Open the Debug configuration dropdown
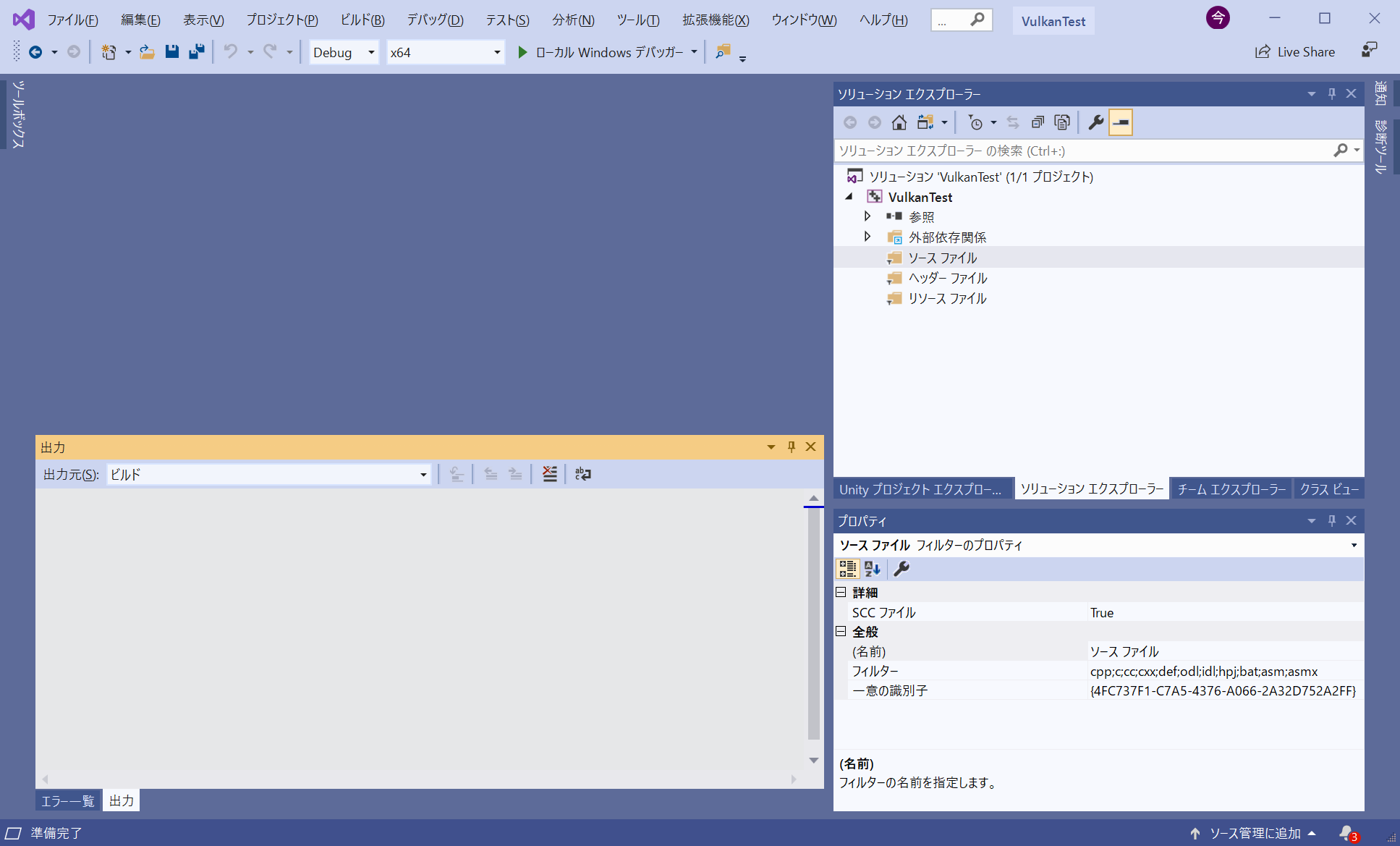1400x846 pixels. pyautogui.click(x=344, y=52)
